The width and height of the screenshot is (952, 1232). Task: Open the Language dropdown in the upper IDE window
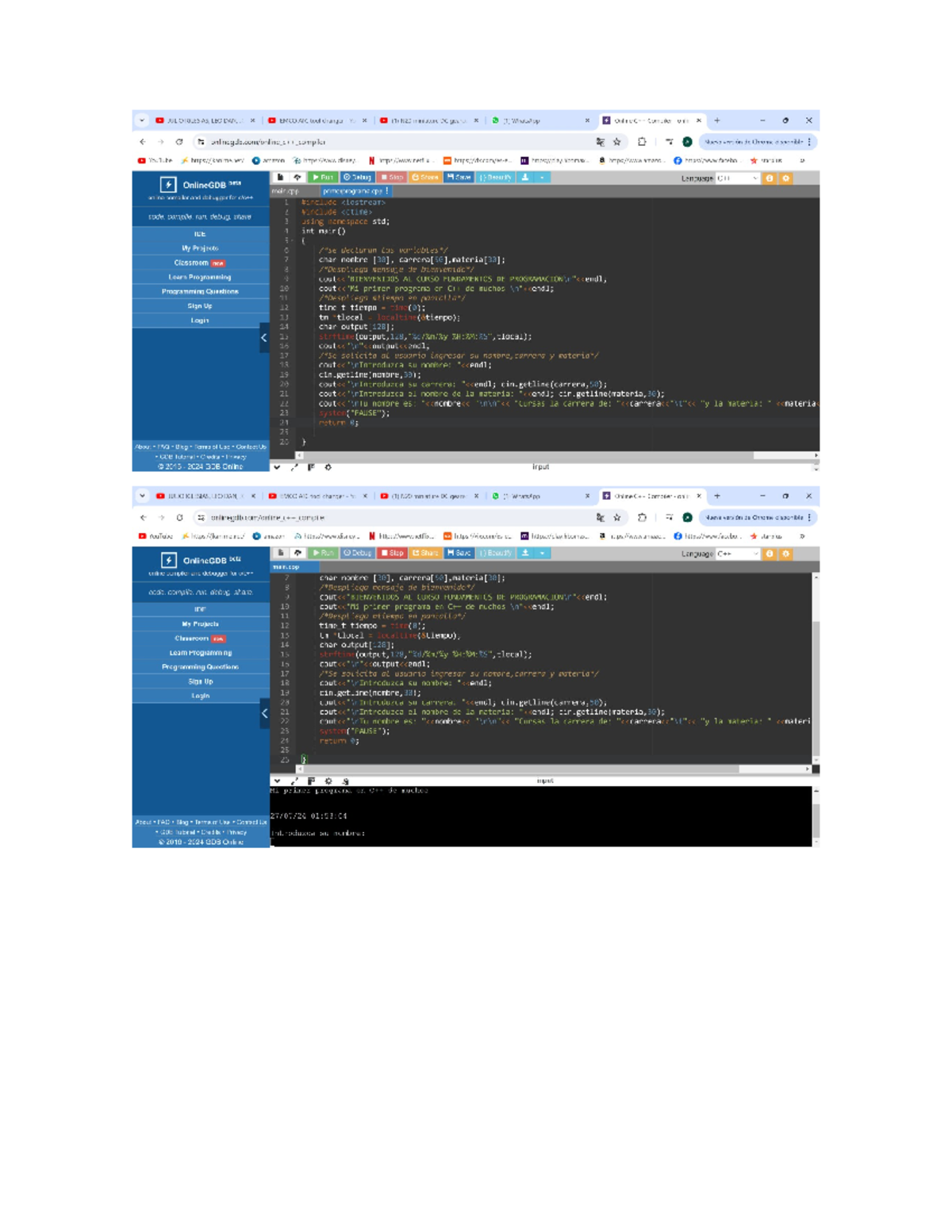click(737, 178)
